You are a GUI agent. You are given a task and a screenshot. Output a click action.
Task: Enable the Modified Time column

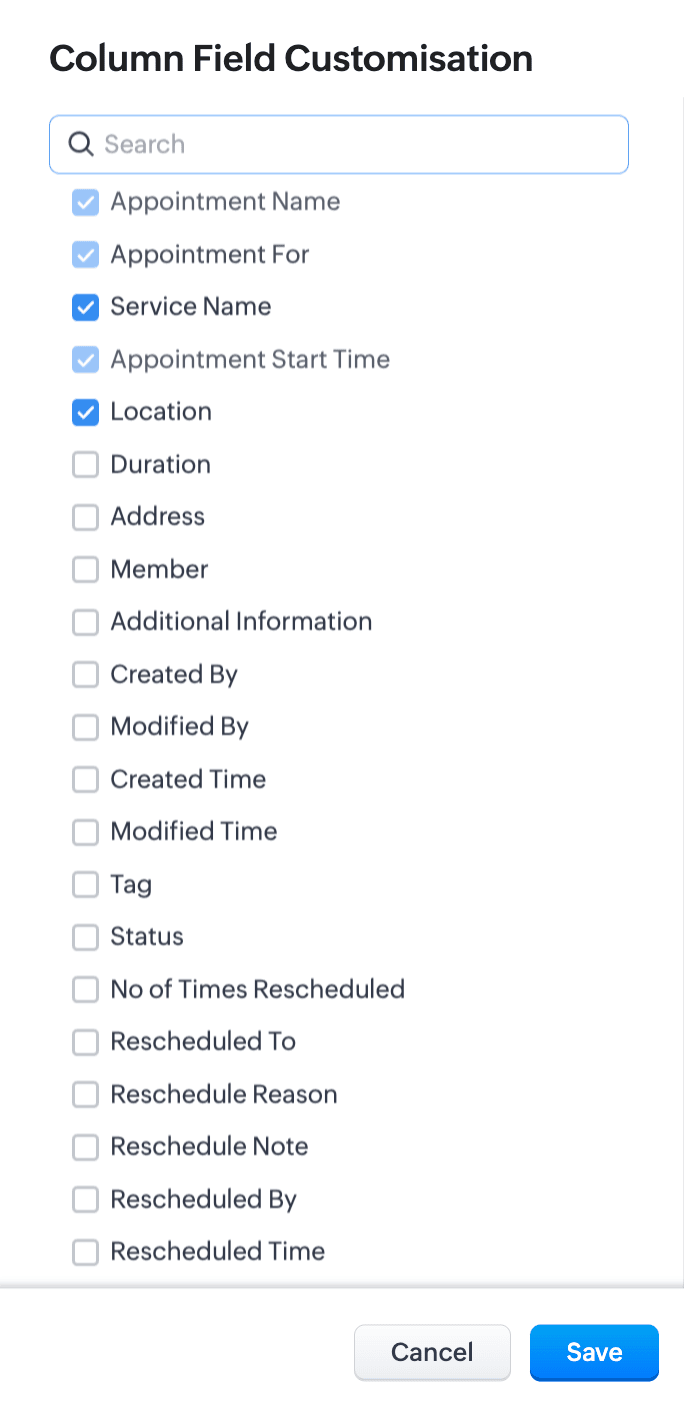[86, 832]
